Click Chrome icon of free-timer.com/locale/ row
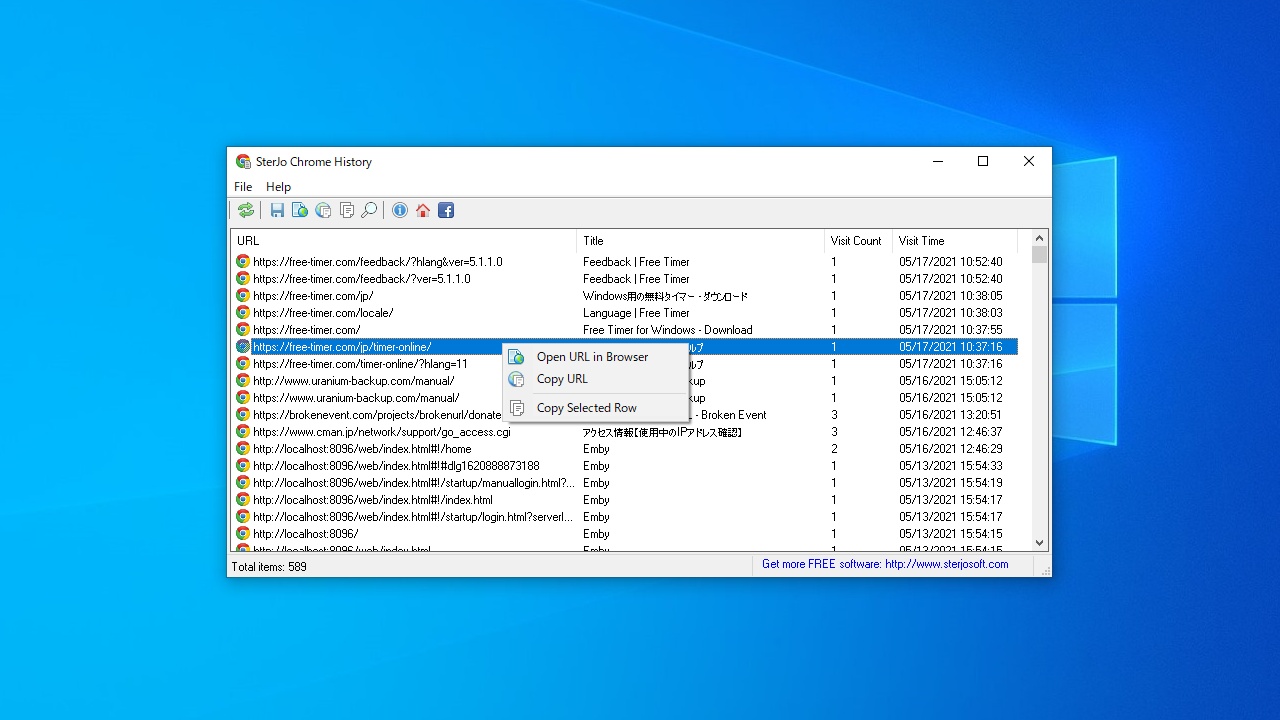The width and height of the screenshot is (1280, 720). click(243, 312)
